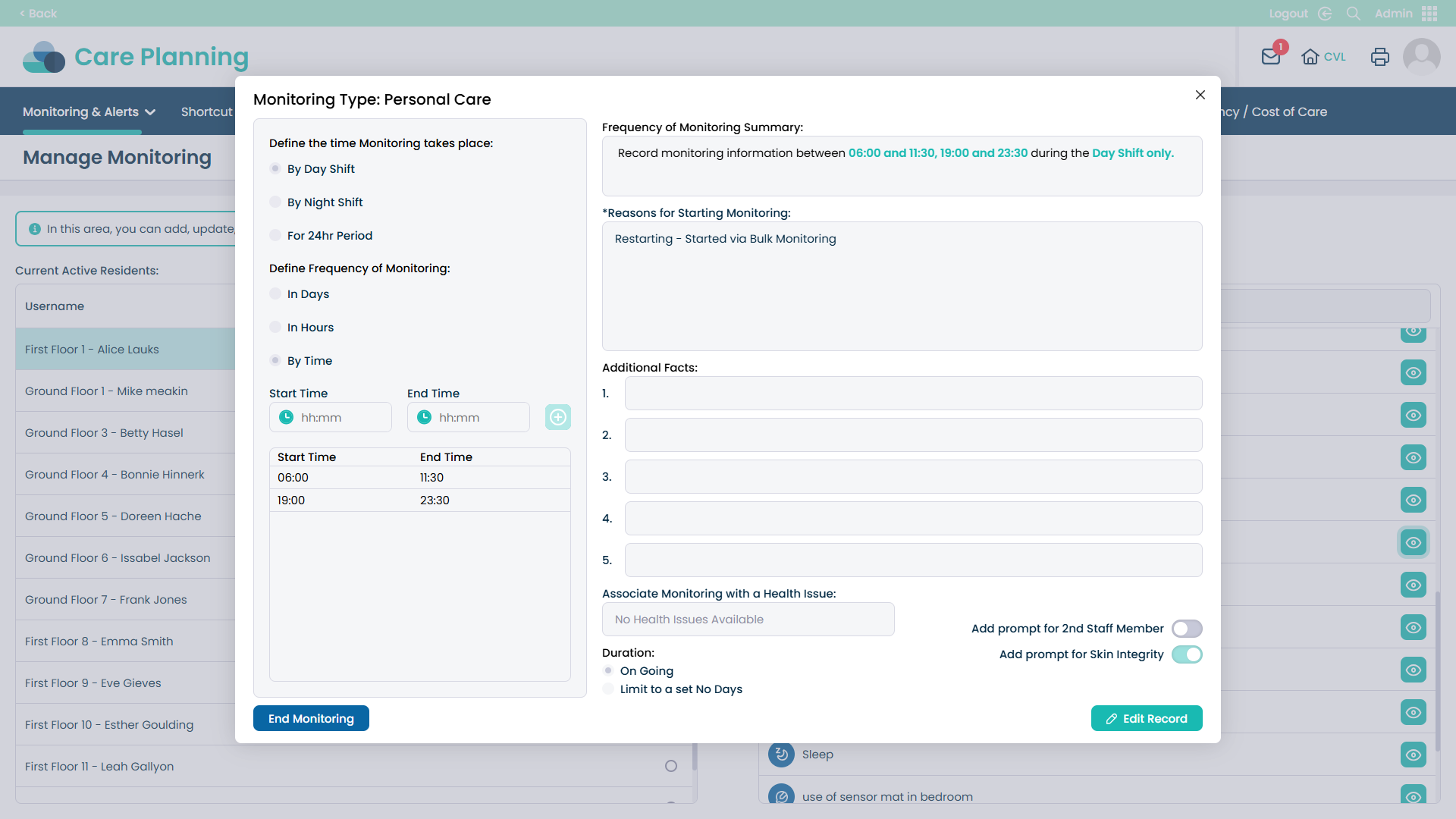
Task: Disable prompt for Skin Integrity toggle
Action: (x=1186, y=654)
